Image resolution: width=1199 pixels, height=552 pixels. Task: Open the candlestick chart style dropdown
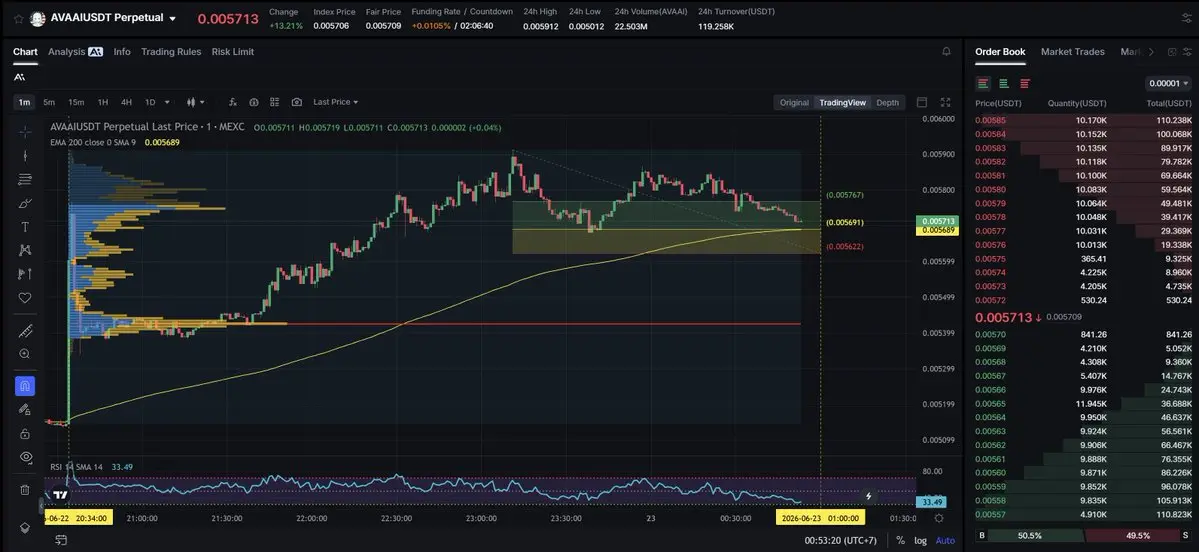196,102
